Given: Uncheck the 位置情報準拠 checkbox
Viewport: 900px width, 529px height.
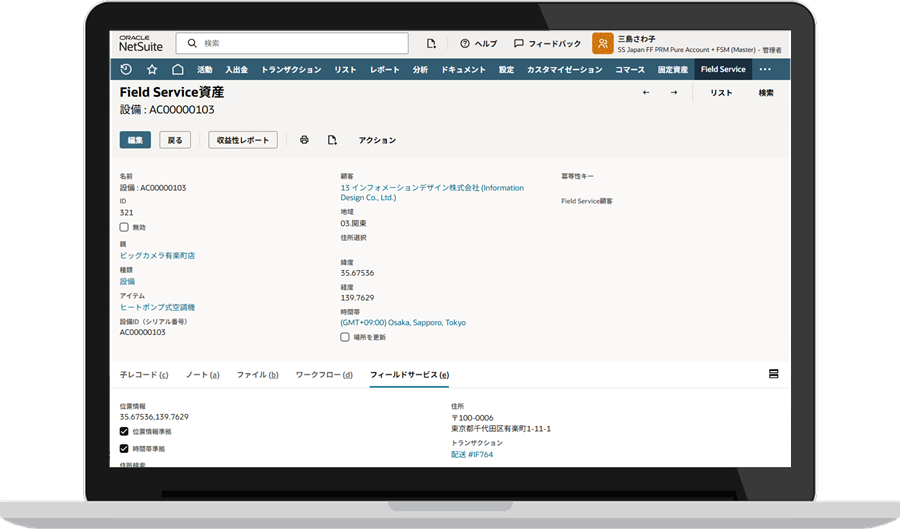Looking at the screenshot, I should coord(124,431).
